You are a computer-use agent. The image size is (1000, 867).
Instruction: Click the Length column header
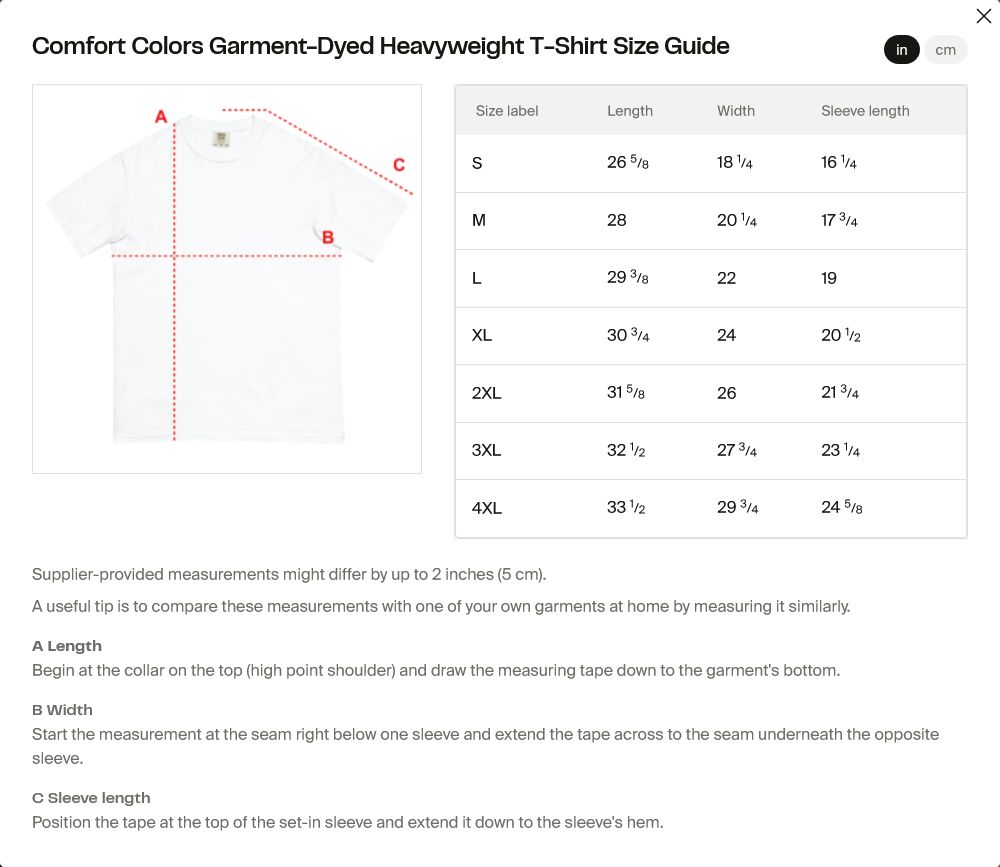point(630,111)
